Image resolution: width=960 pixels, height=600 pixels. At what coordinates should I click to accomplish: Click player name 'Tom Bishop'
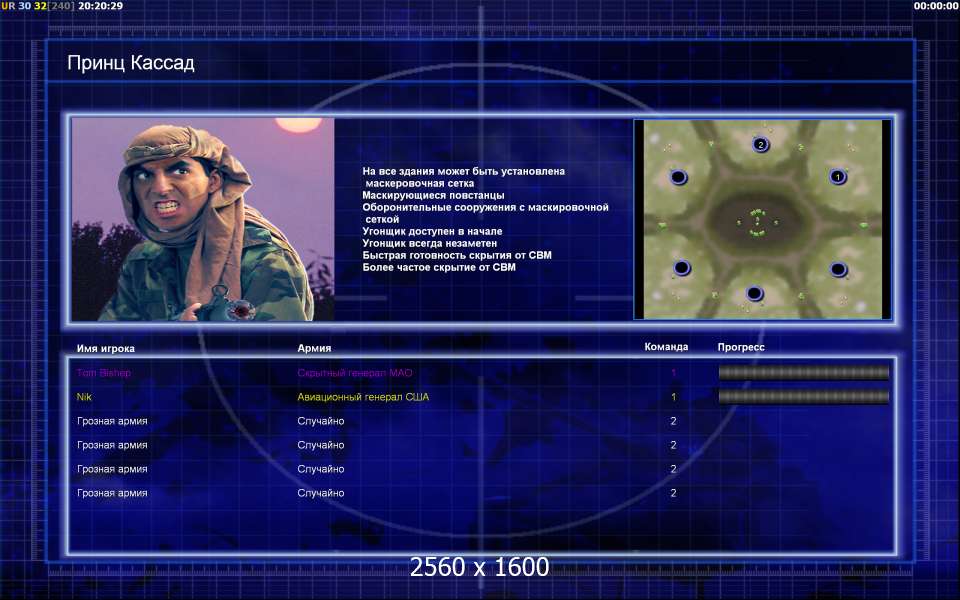[104, 373]
